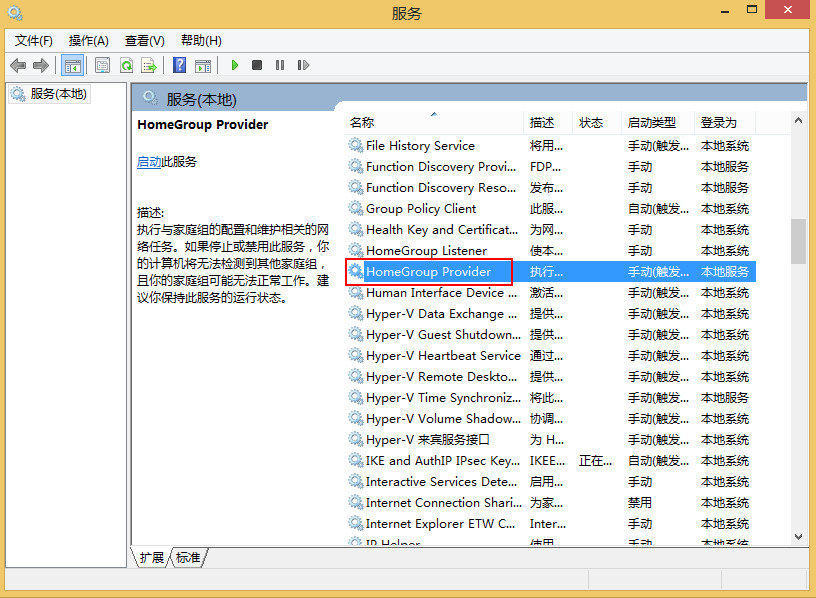
Task: Click the Services window title bar icon
Action: (x=15, y=13)
